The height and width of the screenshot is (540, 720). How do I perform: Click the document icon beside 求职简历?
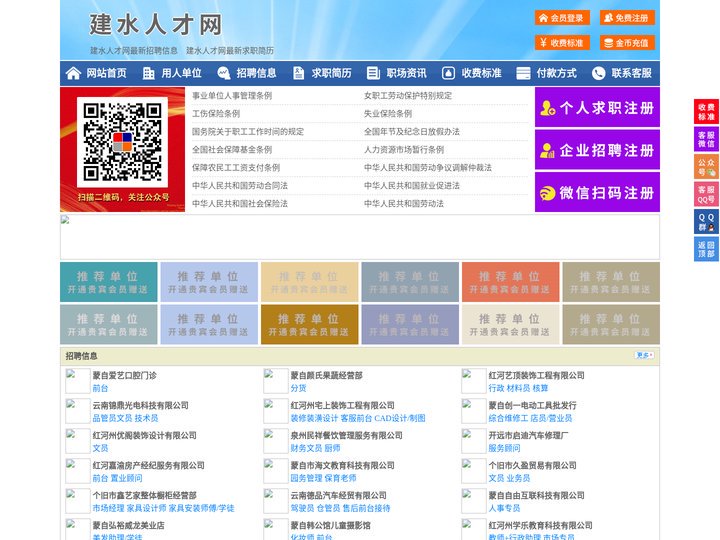click(x=298, y=73)
